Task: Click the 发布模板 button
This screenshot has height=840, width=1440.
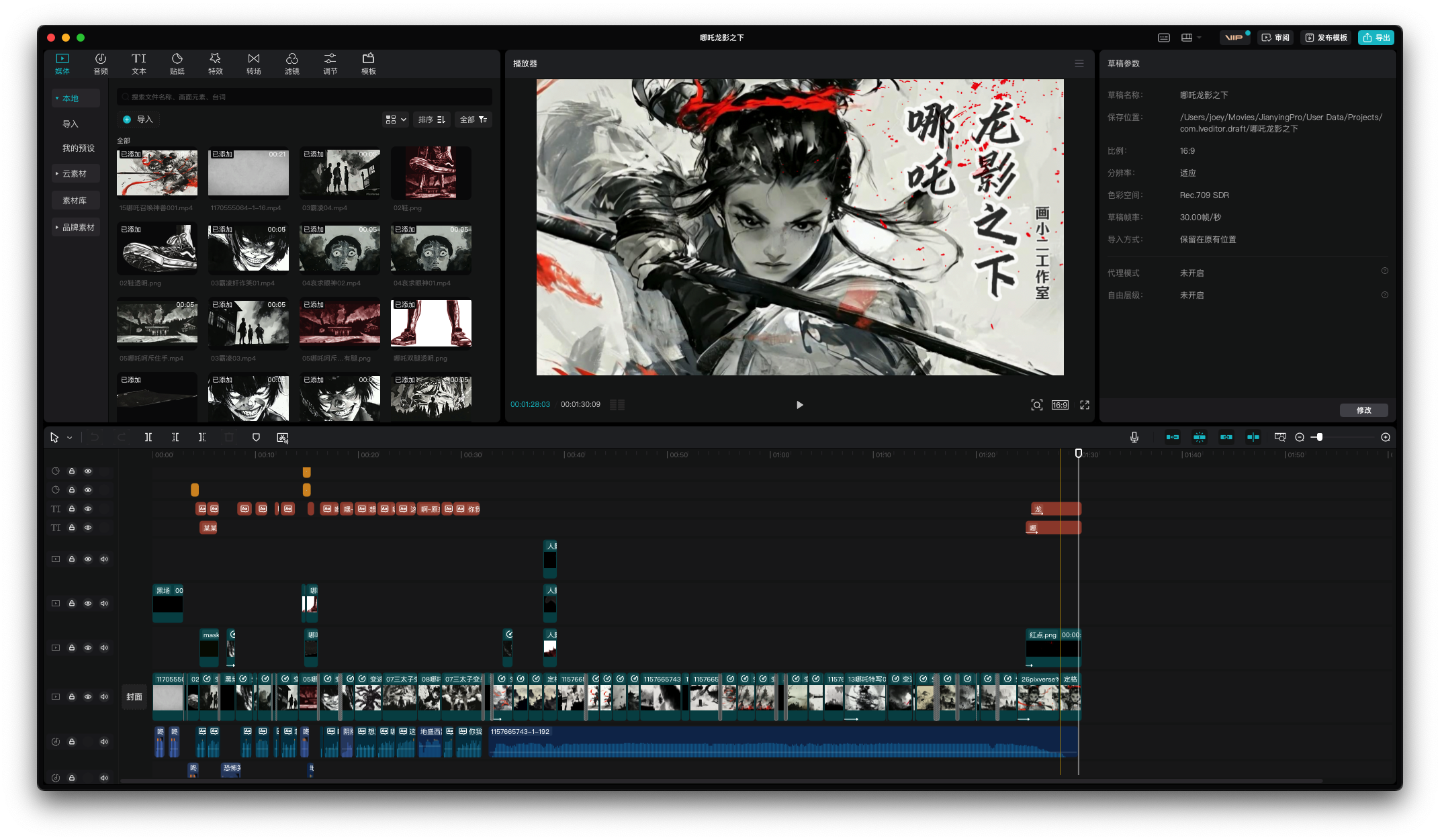Action: coord(1326,38)
